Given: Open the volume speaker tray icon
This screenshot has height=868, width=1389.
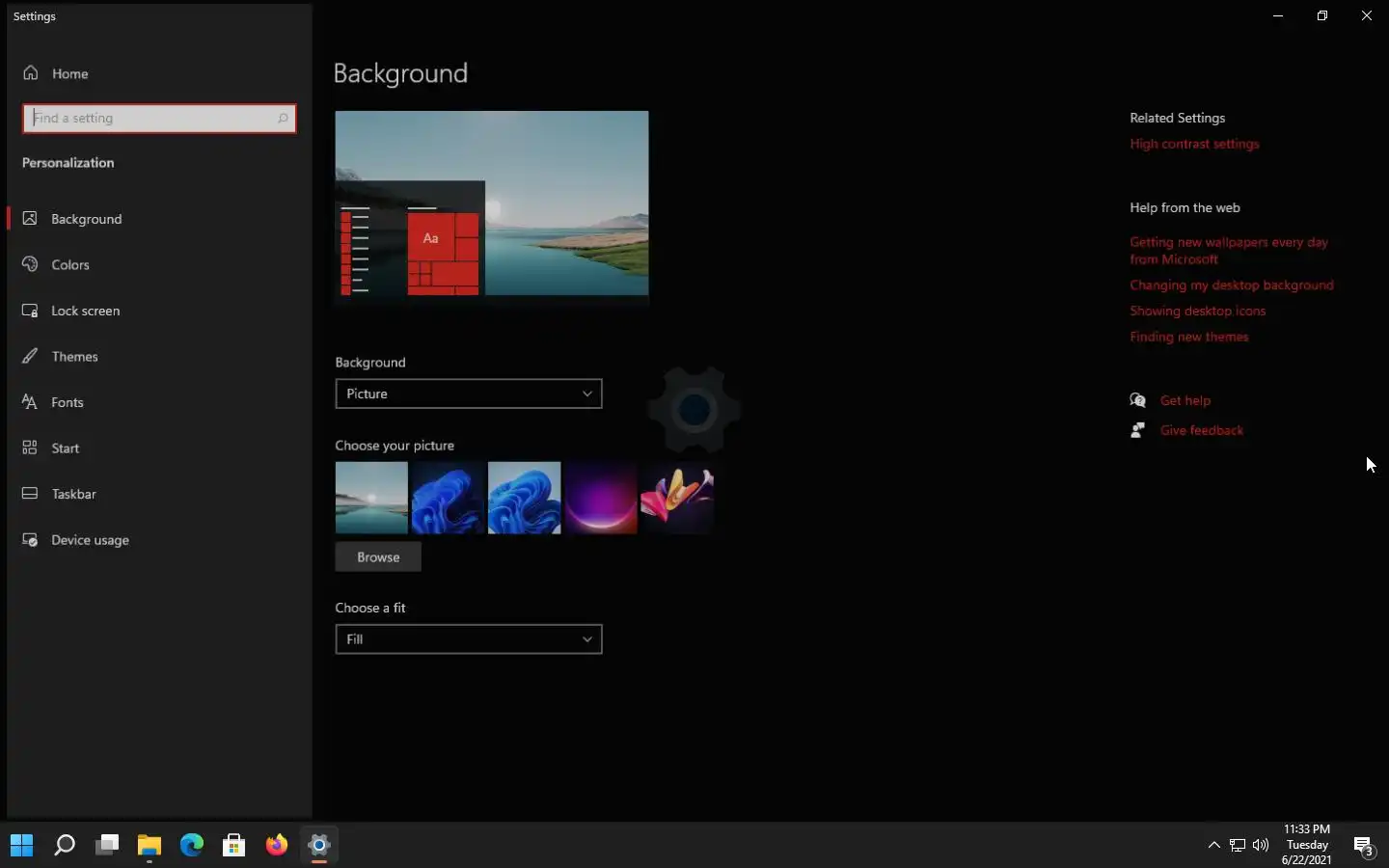Looking at the screenshot, I should (1261, 846).
